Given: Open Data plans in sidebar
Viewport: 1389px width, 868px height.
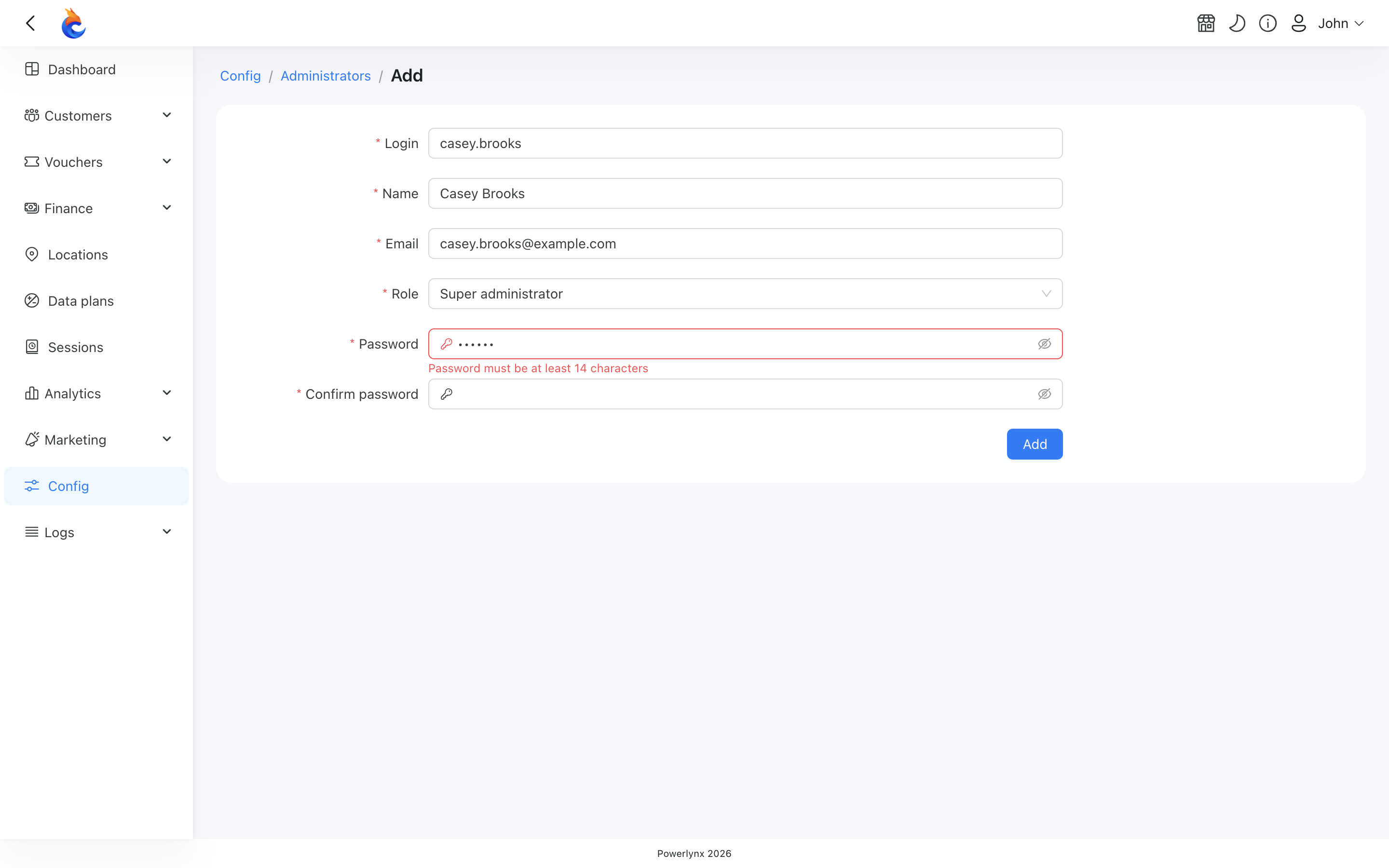Looking at the screenshot, I should (x=96, y=301).
